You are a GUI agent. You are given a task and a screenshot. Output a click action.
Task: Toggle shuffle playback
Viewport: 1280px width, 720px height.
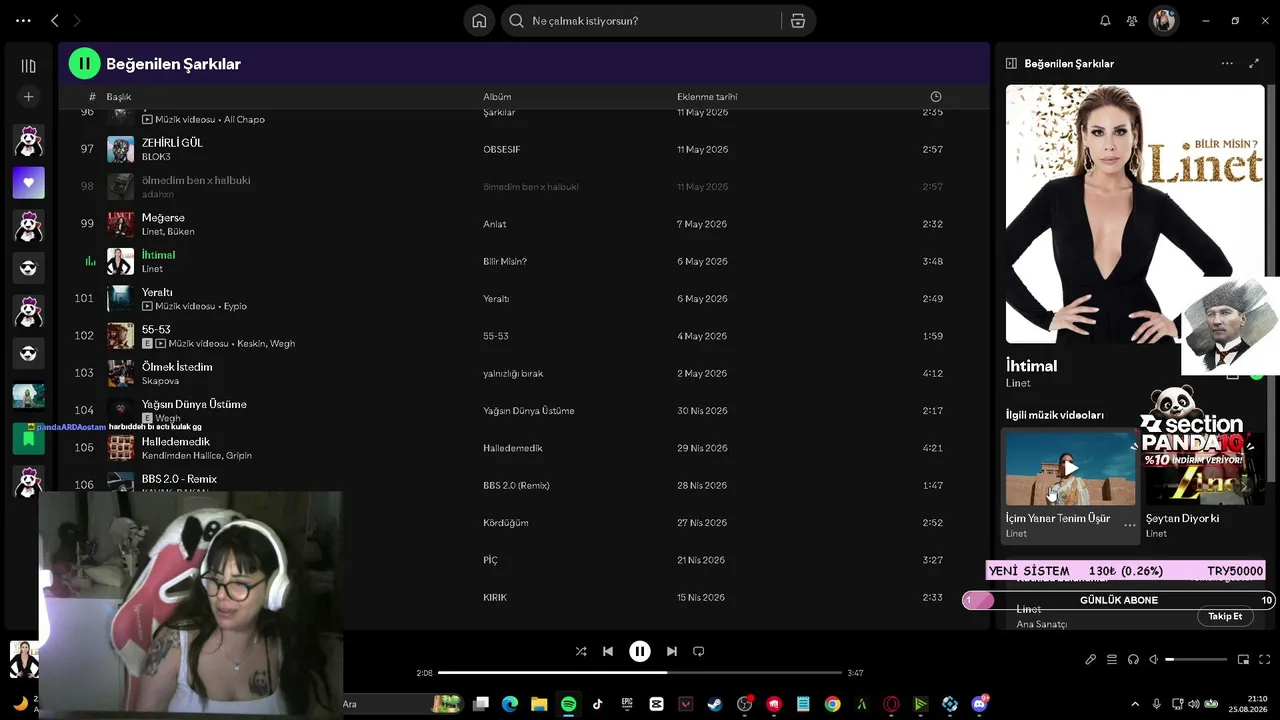(x=581, y=651)
